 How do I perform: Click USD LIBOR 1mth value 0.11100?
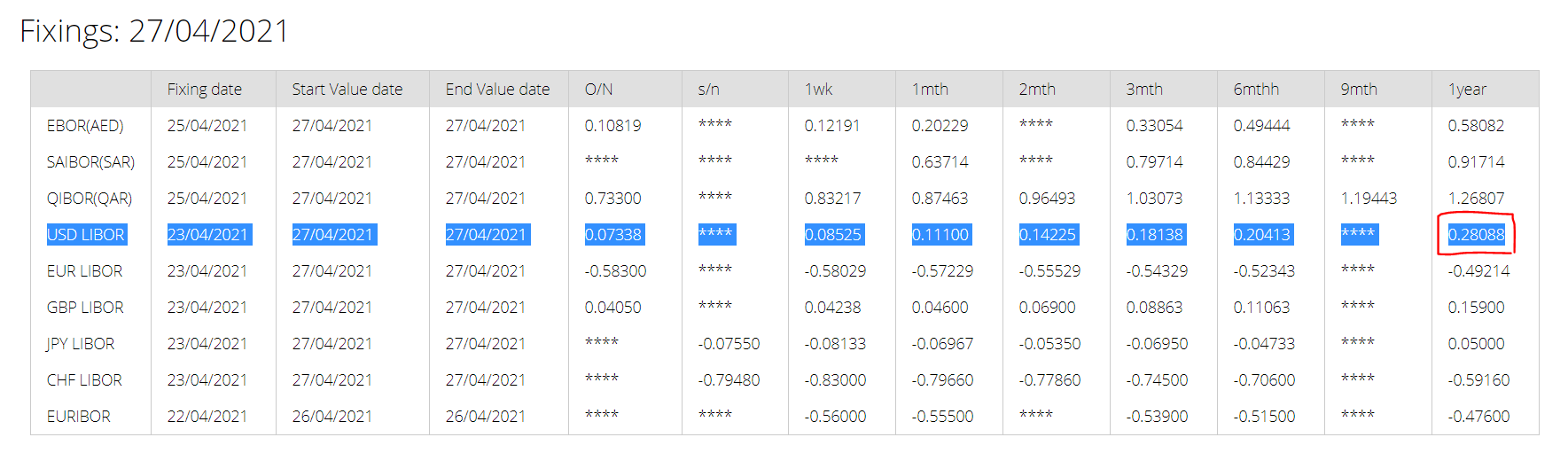point(940,235)
